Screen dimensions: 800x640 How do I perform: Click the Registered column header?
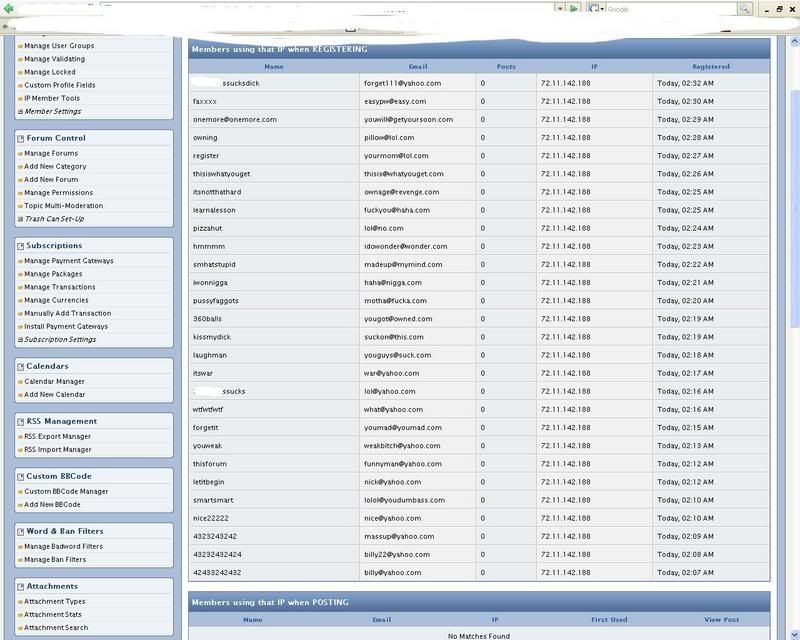click(711, 67)
